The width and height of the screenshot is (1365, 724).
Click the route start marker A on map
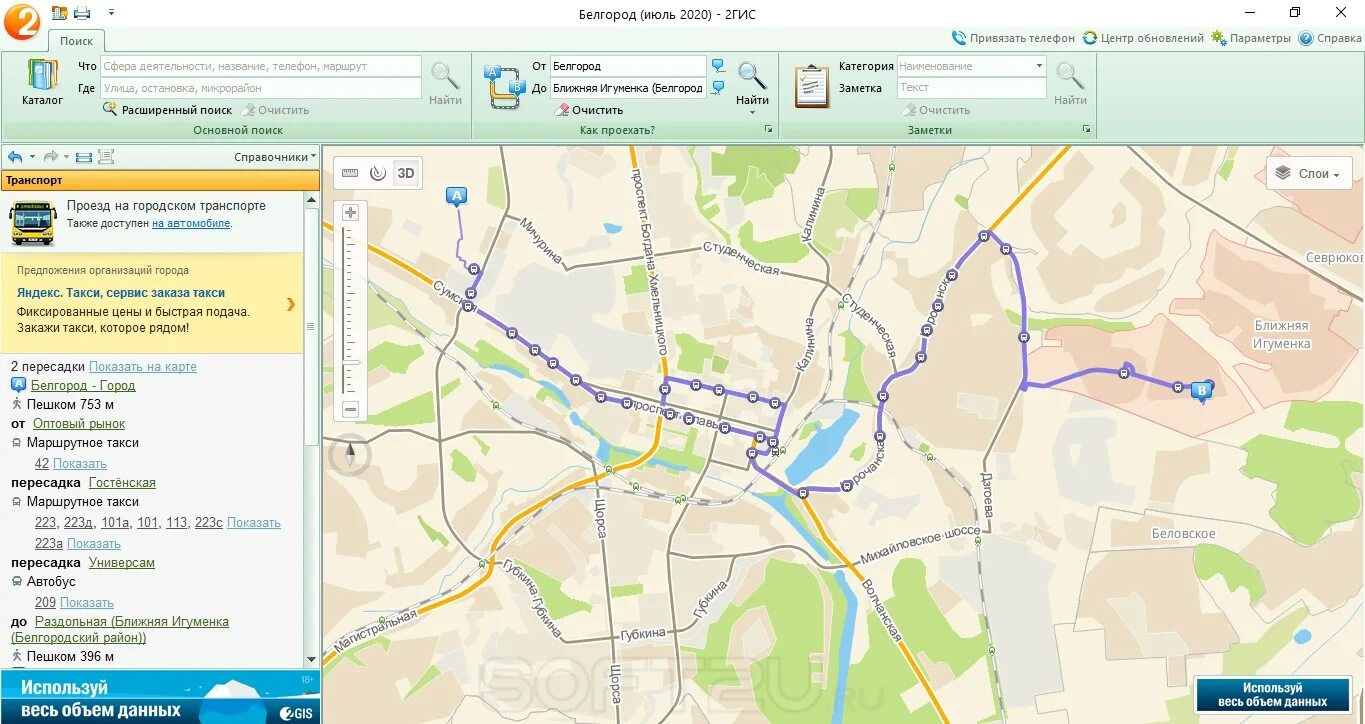tap(457, 196)
